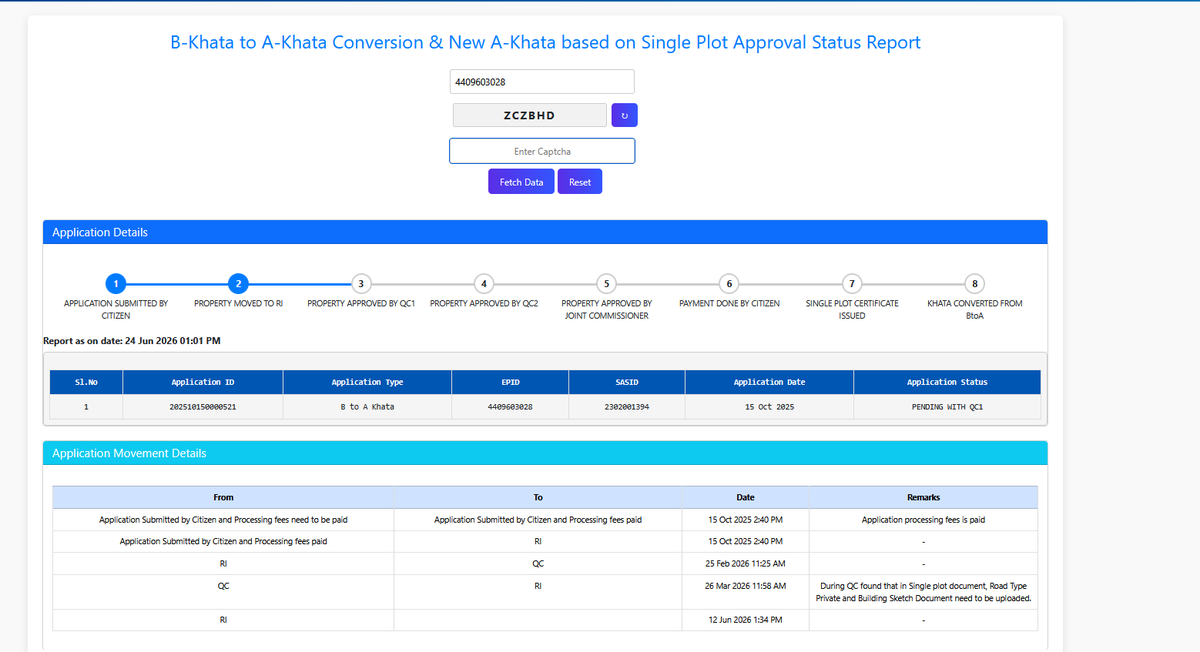Click the EPID number input field
The width and height of the screenshot is (1200, 652).
pyautogui.click(x=542, y=82)
